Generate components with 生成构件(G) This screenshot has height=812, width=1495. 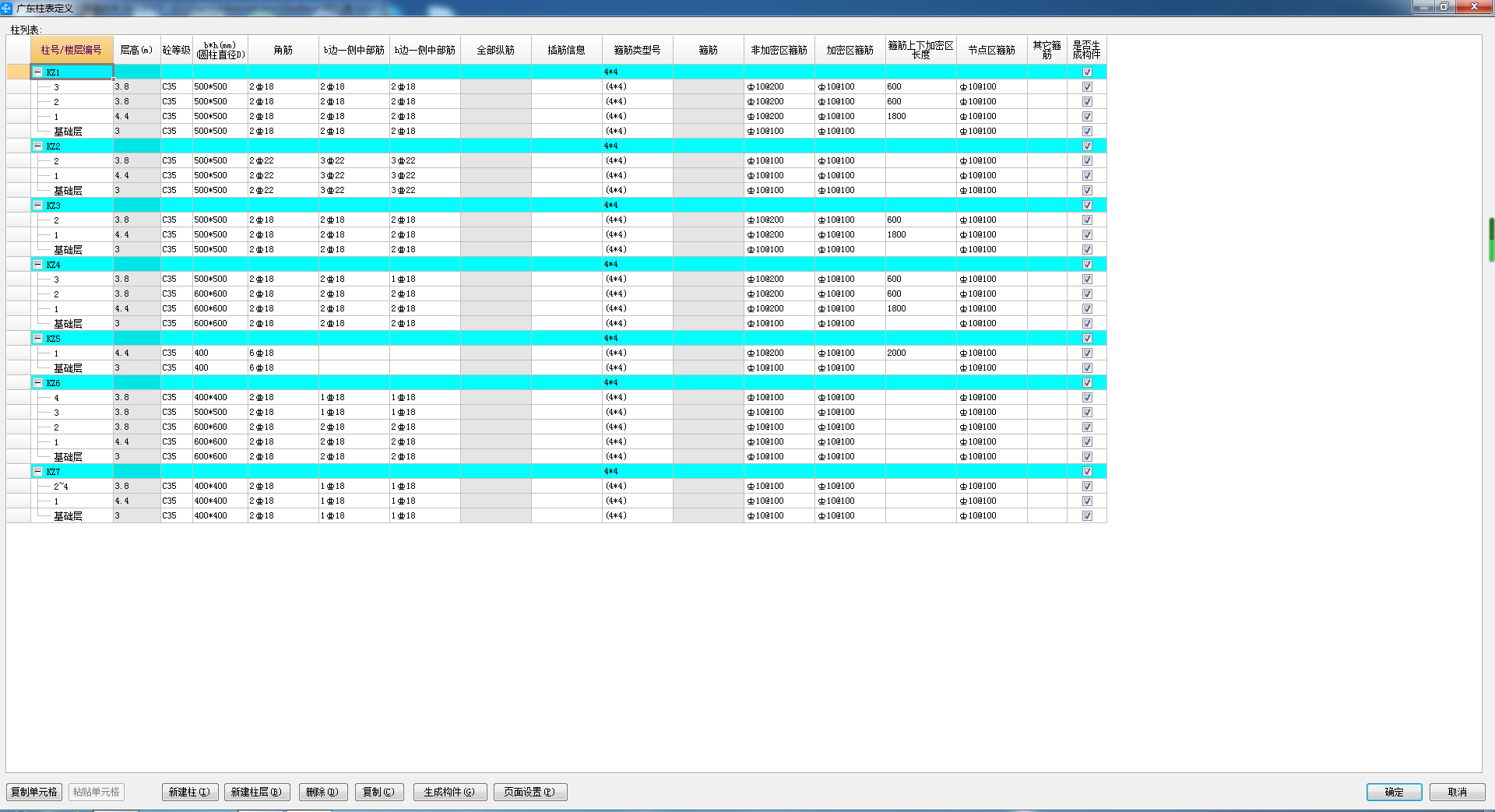(450, 792)
